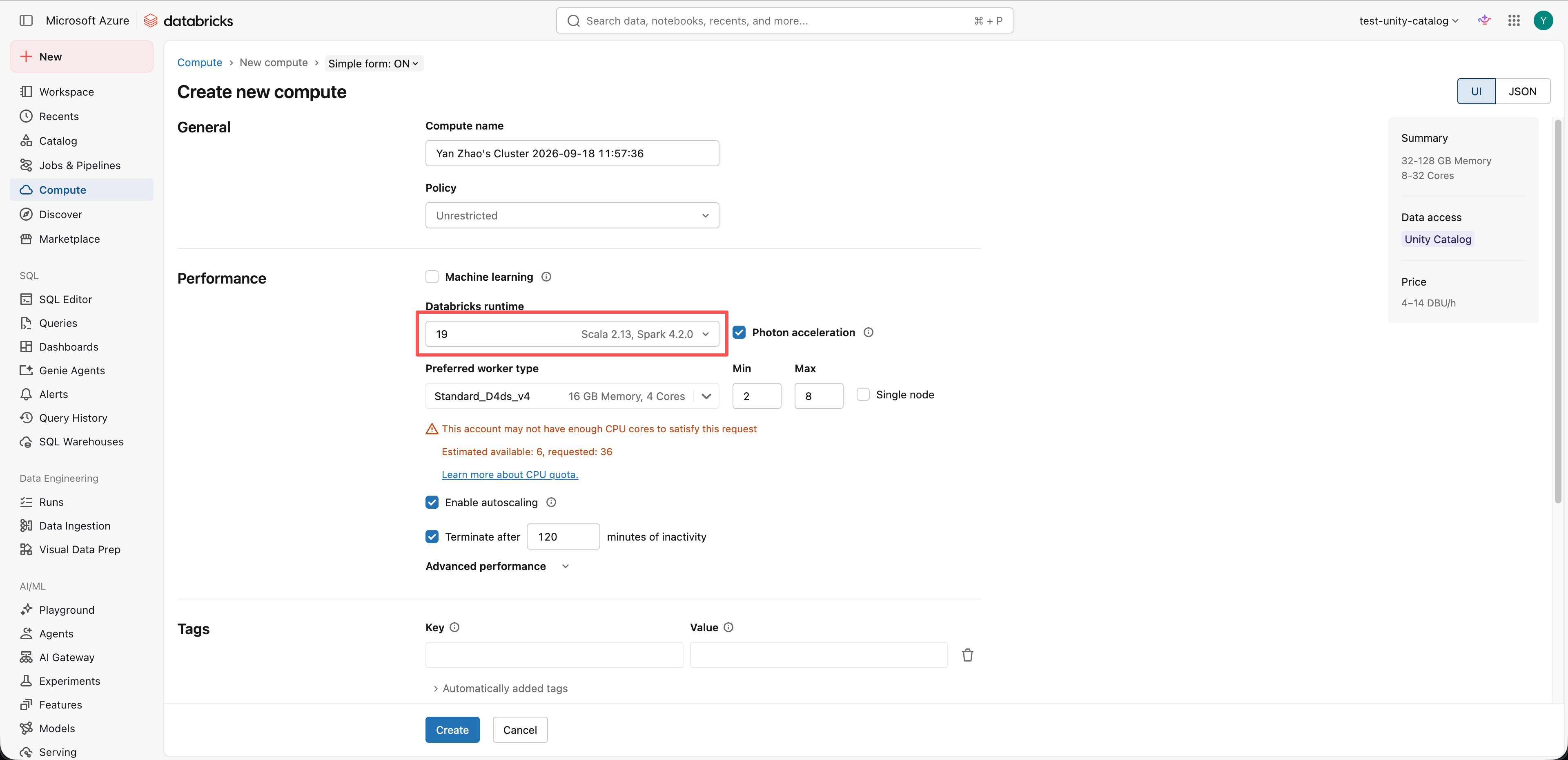The width and height of the screenshot is (1568, 760).
Task: Open Compute in the sidebar
Action: tap(82, 190)
